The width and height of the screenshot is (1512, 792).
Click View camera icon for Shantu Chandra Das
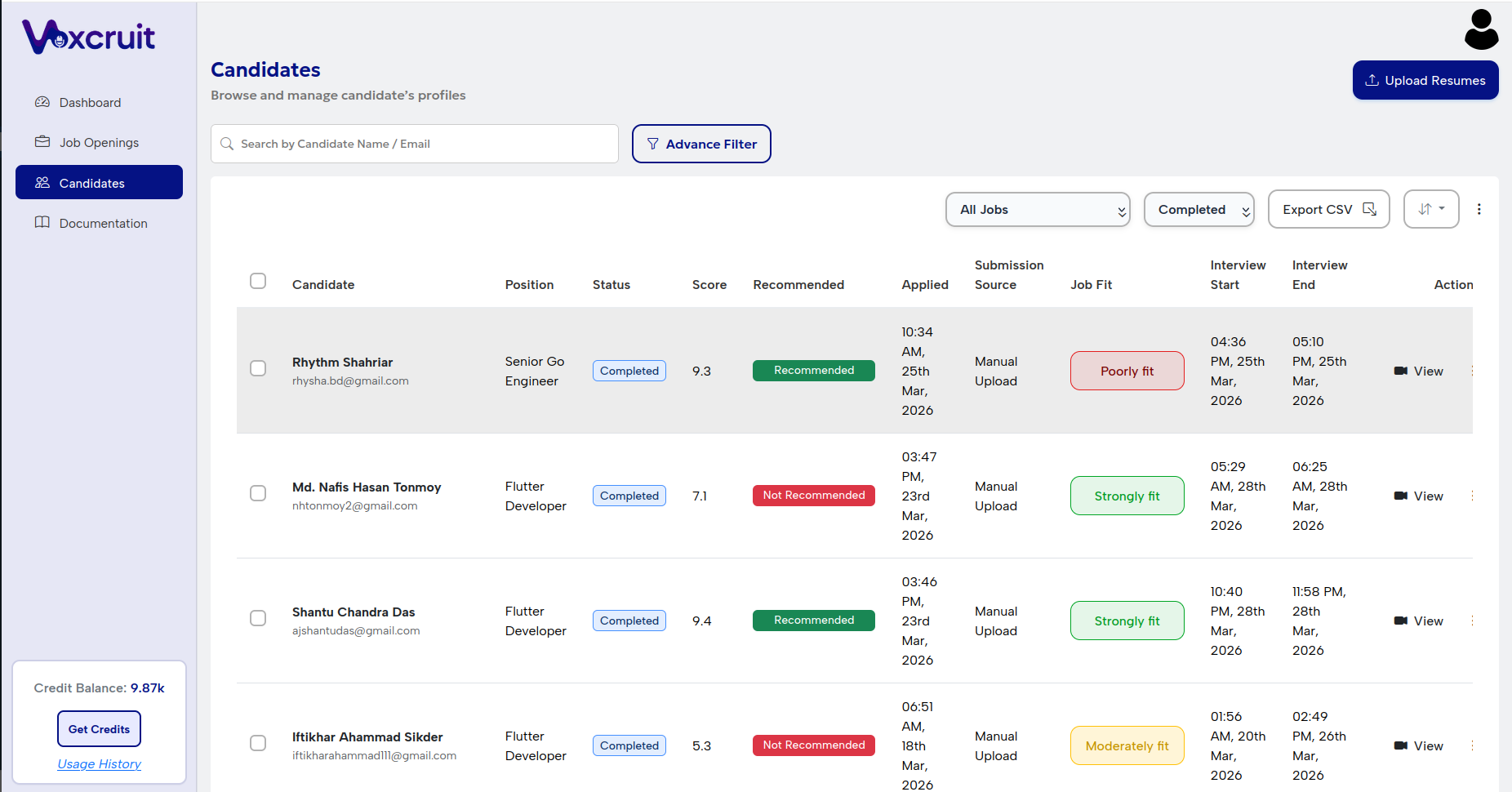click(x=1401, y=621)
